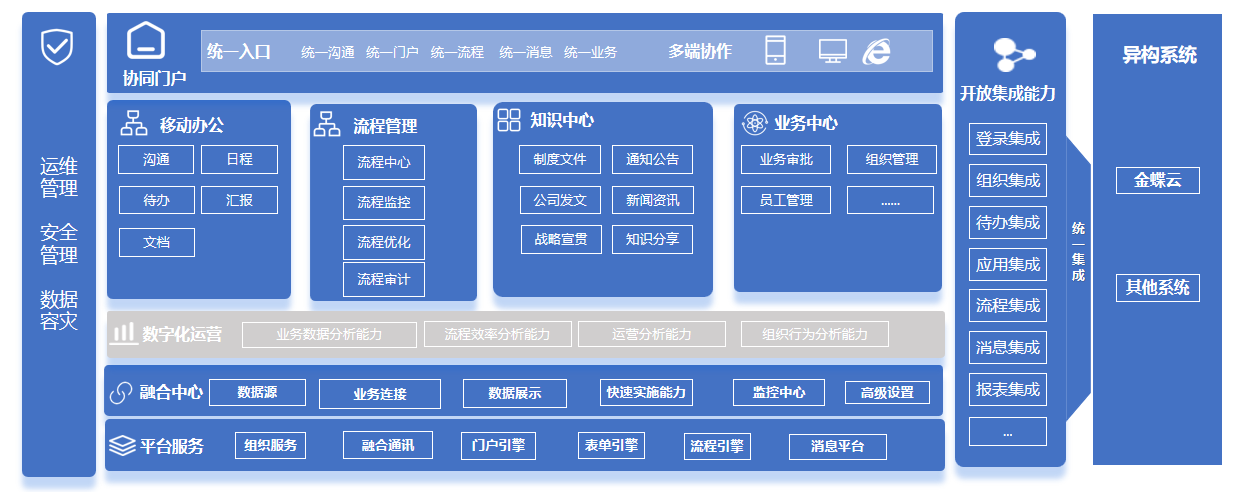Click the 金蝶云 system button
The image size is (1240, 492).
tap(1157, 181)
